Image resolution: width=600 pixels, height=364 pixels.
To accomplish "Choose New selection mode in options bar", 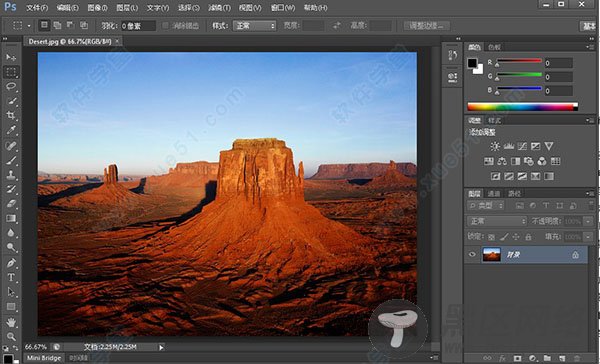I will click(x=44, y=25).
